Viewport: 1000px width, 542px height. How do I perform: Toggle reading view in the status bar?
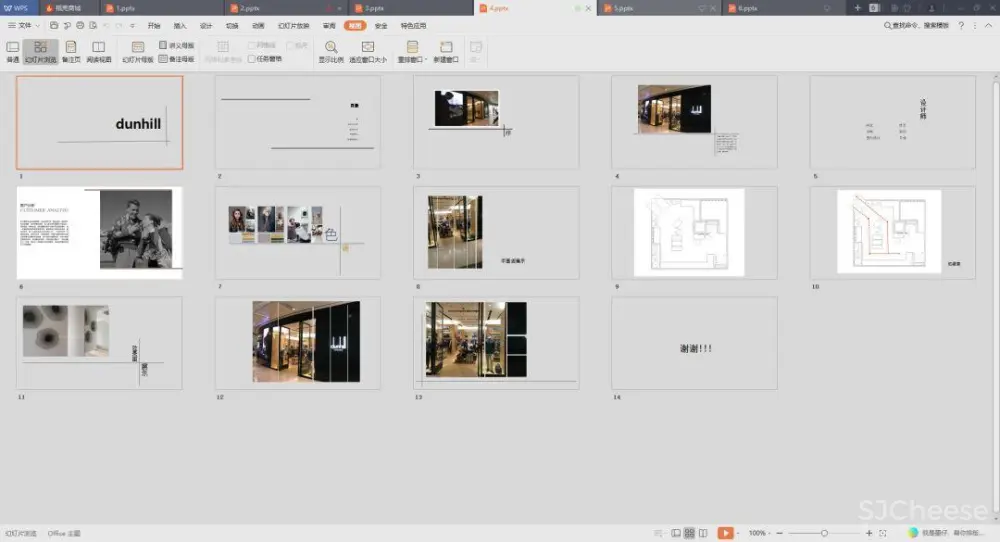coord(703,533)
